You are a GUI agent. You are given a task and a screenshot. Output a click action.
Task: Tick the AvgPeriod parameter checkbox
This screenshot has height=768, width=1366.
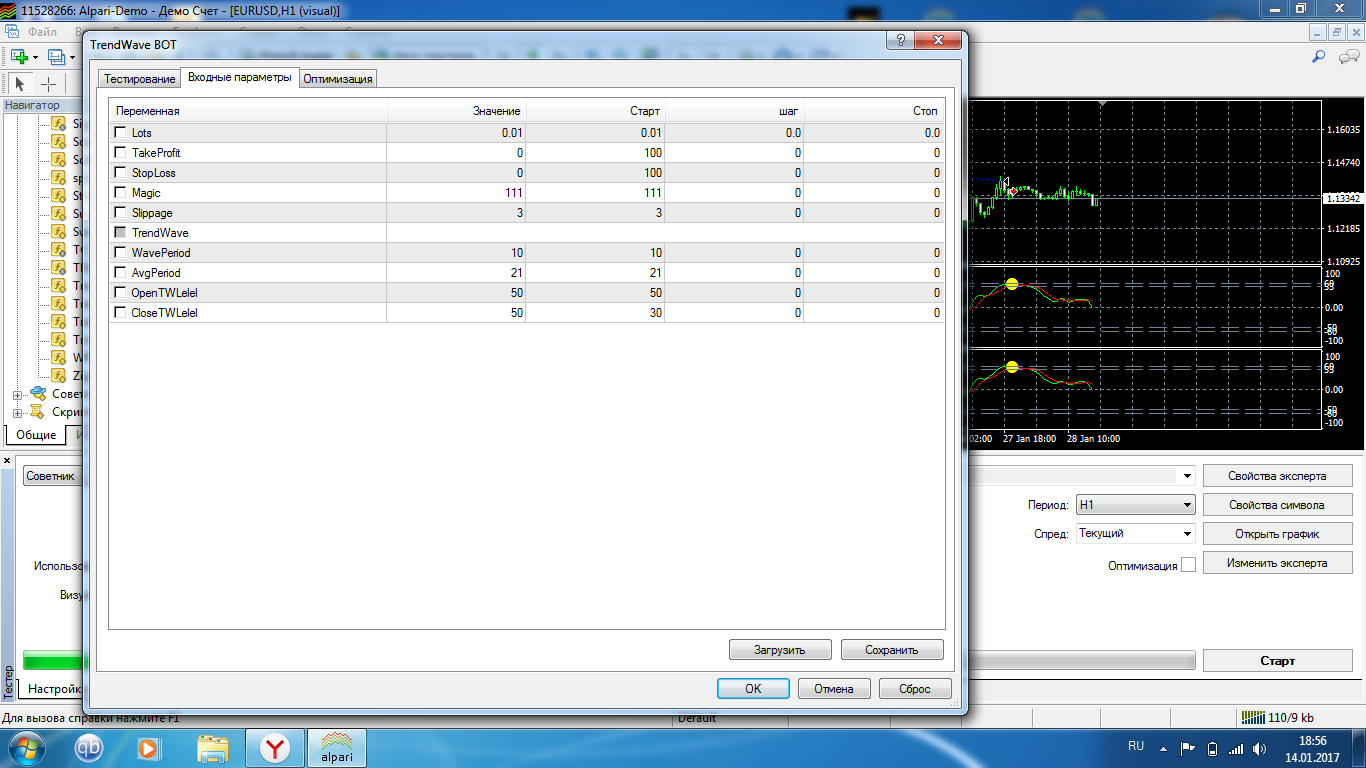pos(120,273)
